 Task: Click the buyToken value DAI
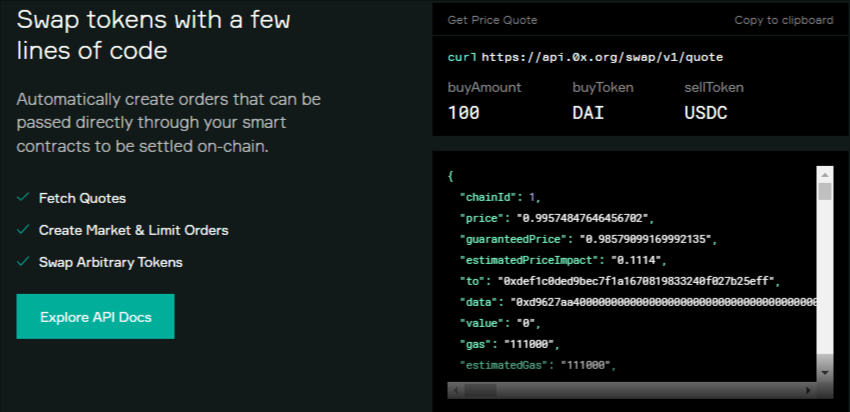(588, 113)
